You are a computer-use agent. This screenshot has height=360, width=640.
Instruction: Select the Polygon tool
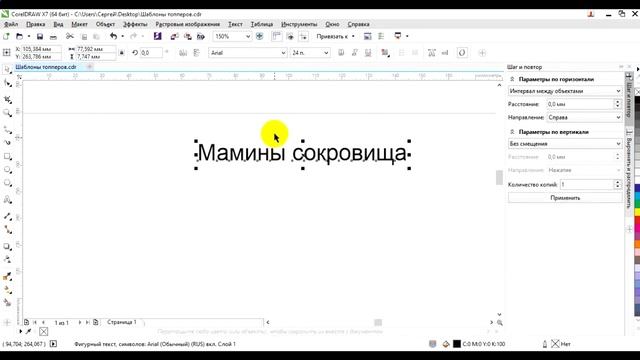click(7, 183)
